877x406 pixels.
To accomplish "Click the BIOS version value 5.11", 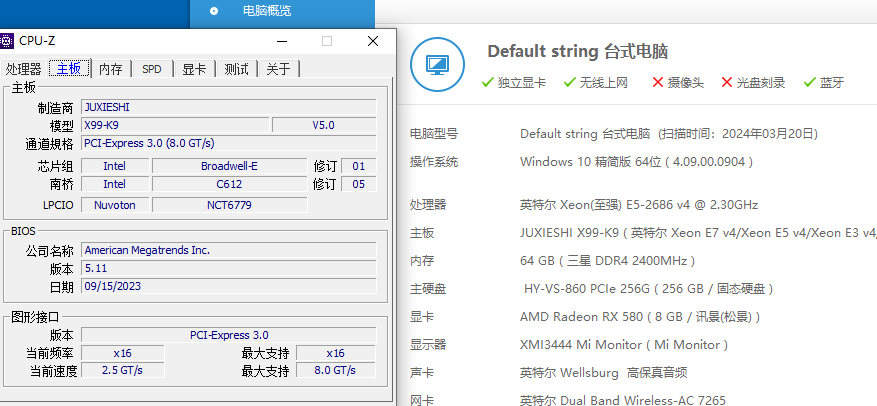I will point(229,268).
